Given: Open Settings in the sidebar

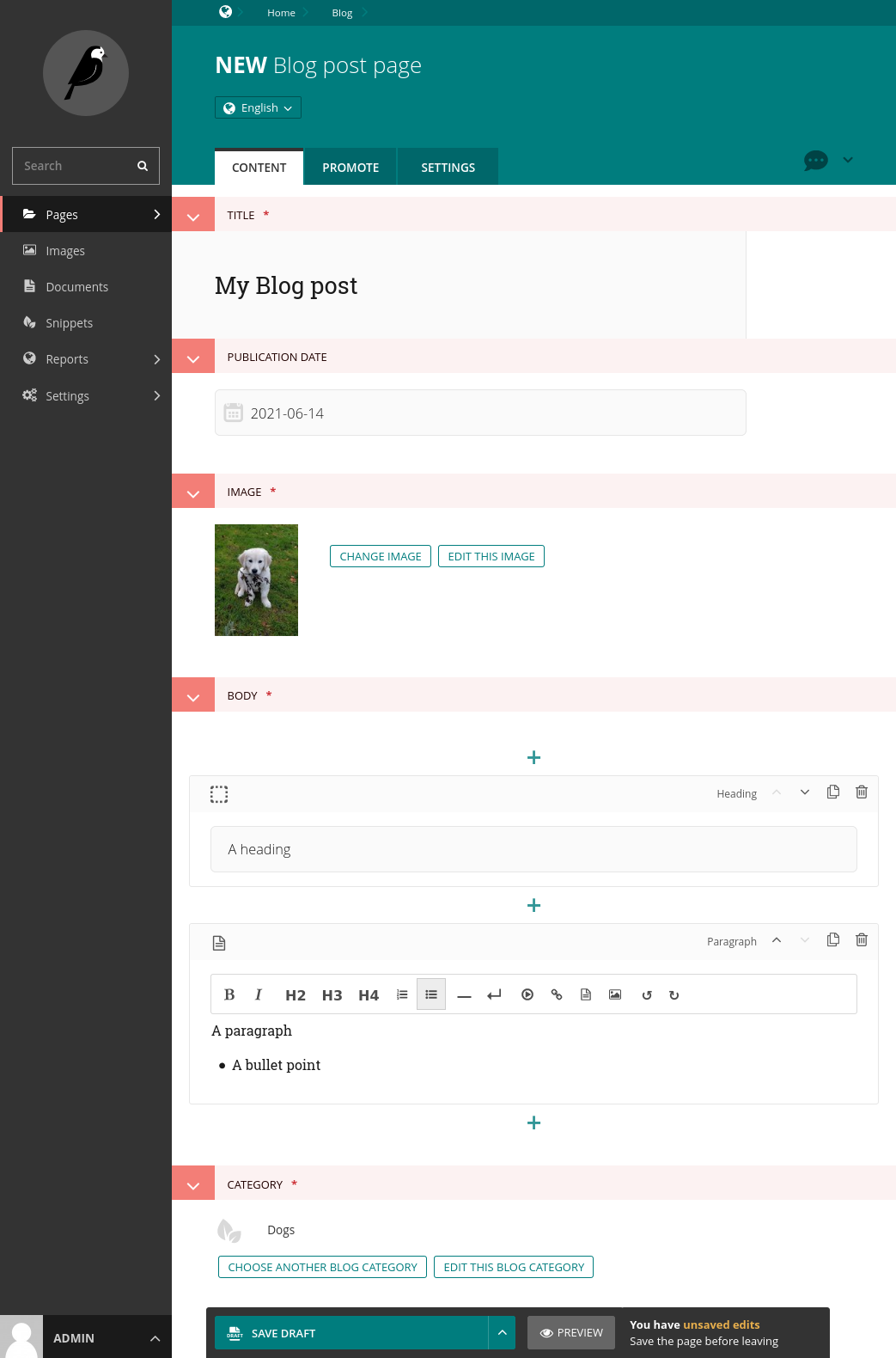Looking at the screenshot, I should pyautogui.click(x=86, y=395).
